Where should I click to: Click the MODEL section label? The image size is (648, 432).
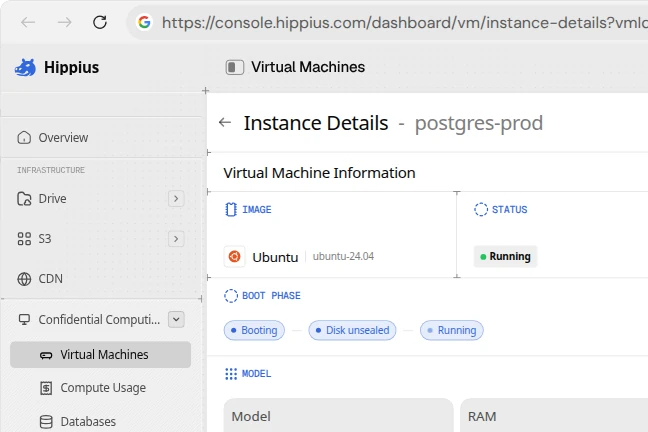pos(256,374)
